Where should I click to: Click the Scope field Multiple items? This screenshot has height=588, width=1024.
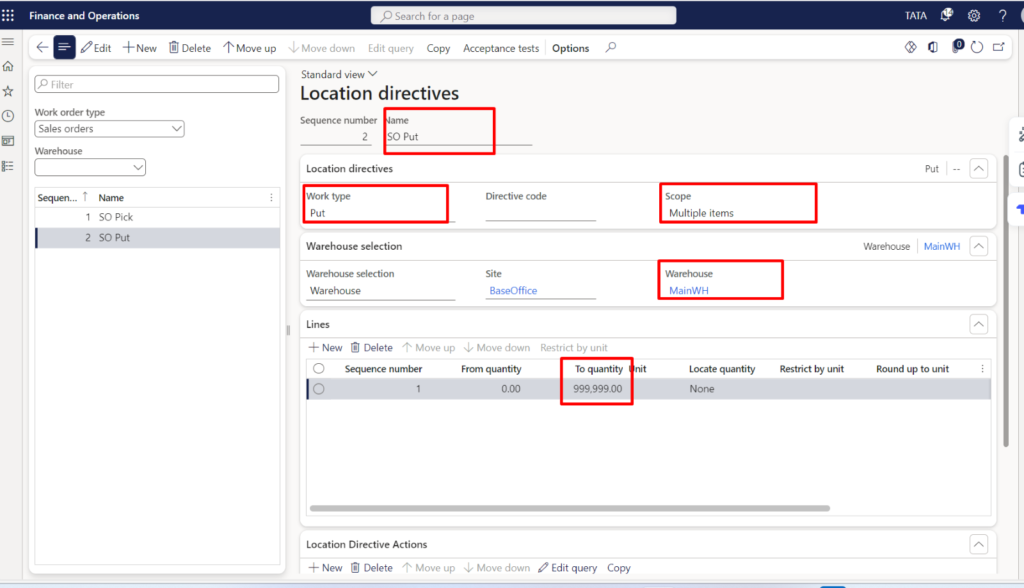click(x=738, y=213)
